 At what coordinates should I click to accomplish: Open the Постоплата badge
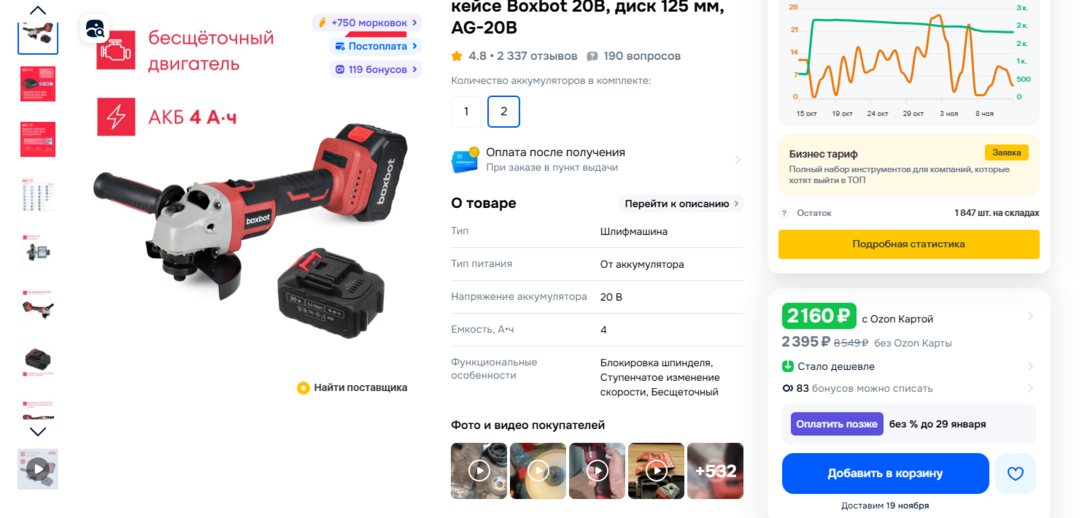pyautogui.click(x=375, y=46)
